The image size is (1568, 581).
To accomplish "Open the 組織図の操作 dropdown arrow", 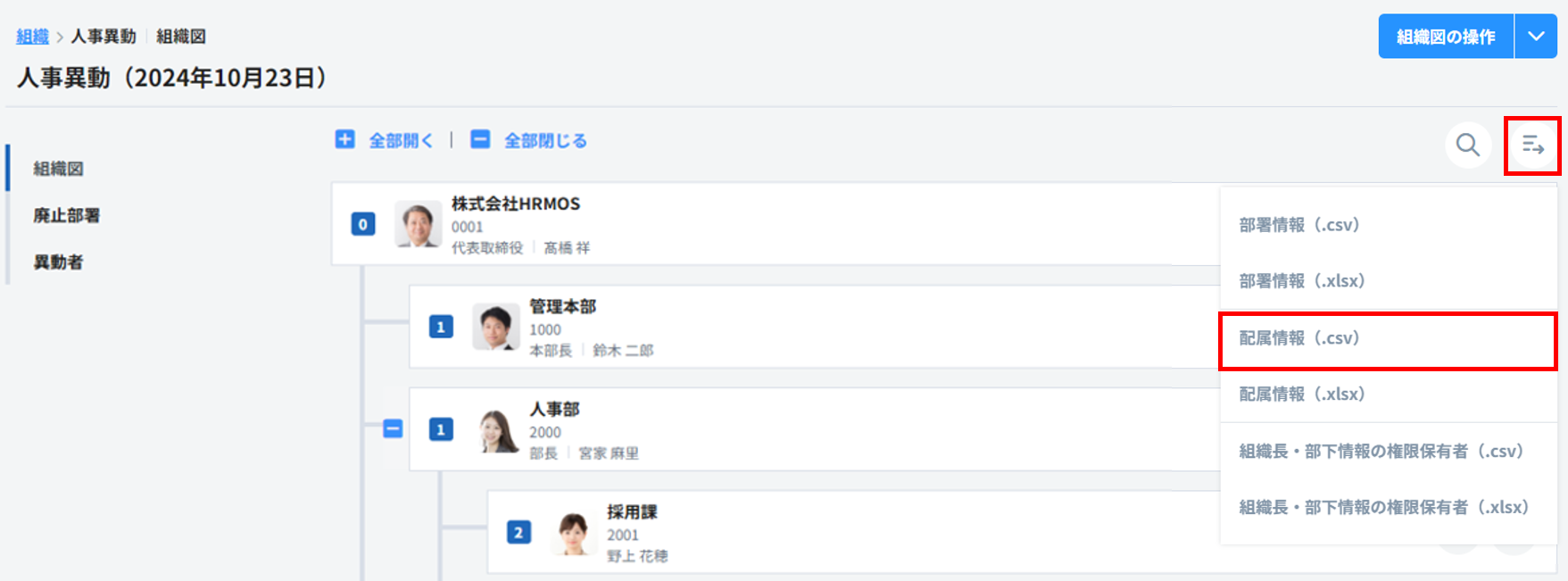I will click(1536, 37).
